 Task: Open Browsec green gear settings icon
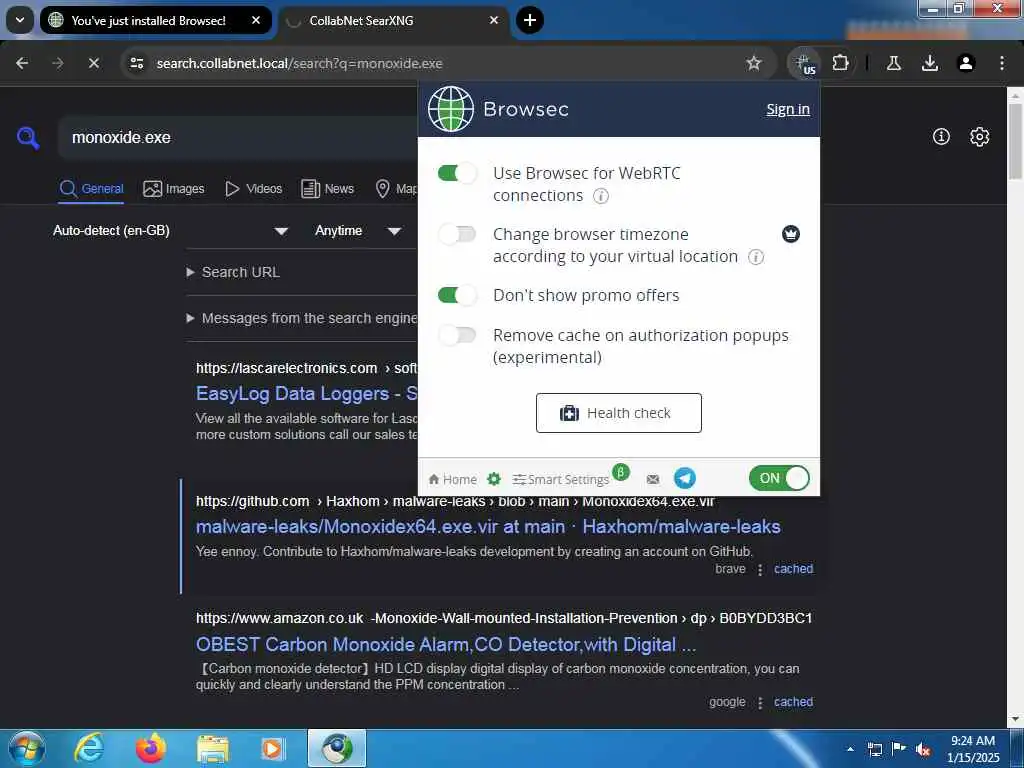coord(494,479)
